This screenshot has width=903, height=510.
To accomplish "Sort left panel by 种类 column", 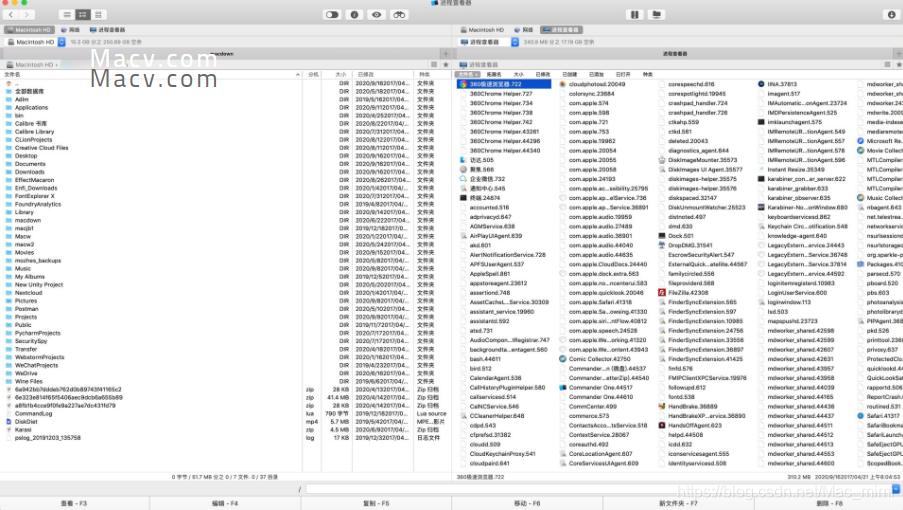I will [432, 74].
